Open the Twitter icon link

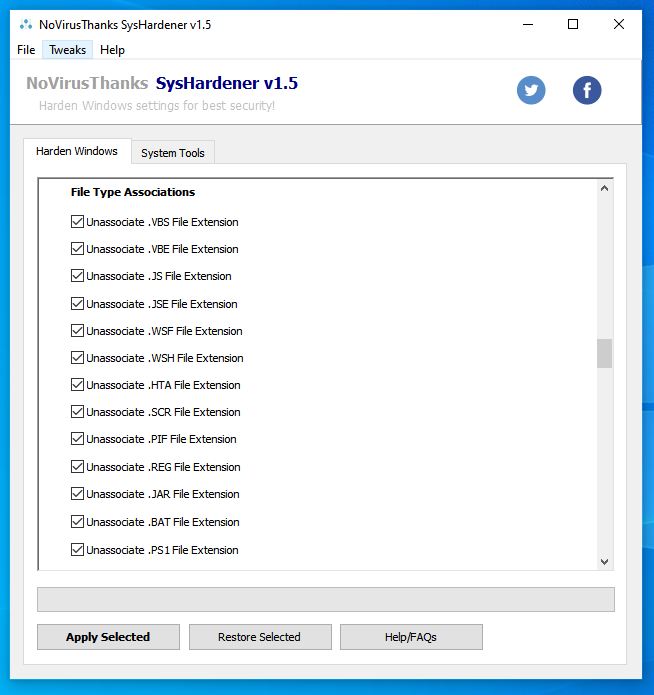coord(531,90)
